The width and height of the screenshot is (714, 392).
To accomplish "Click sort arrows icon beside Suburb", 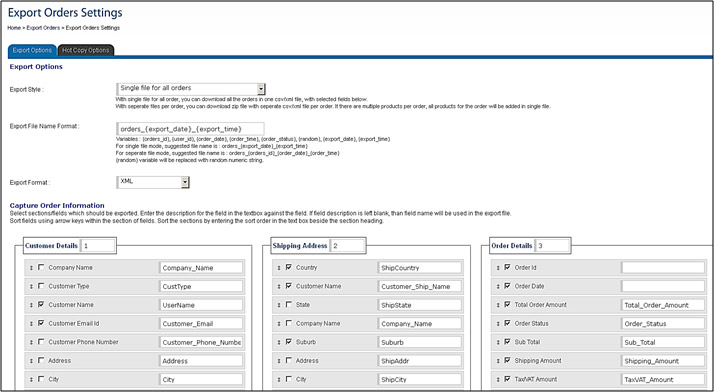I will point(279,342).
